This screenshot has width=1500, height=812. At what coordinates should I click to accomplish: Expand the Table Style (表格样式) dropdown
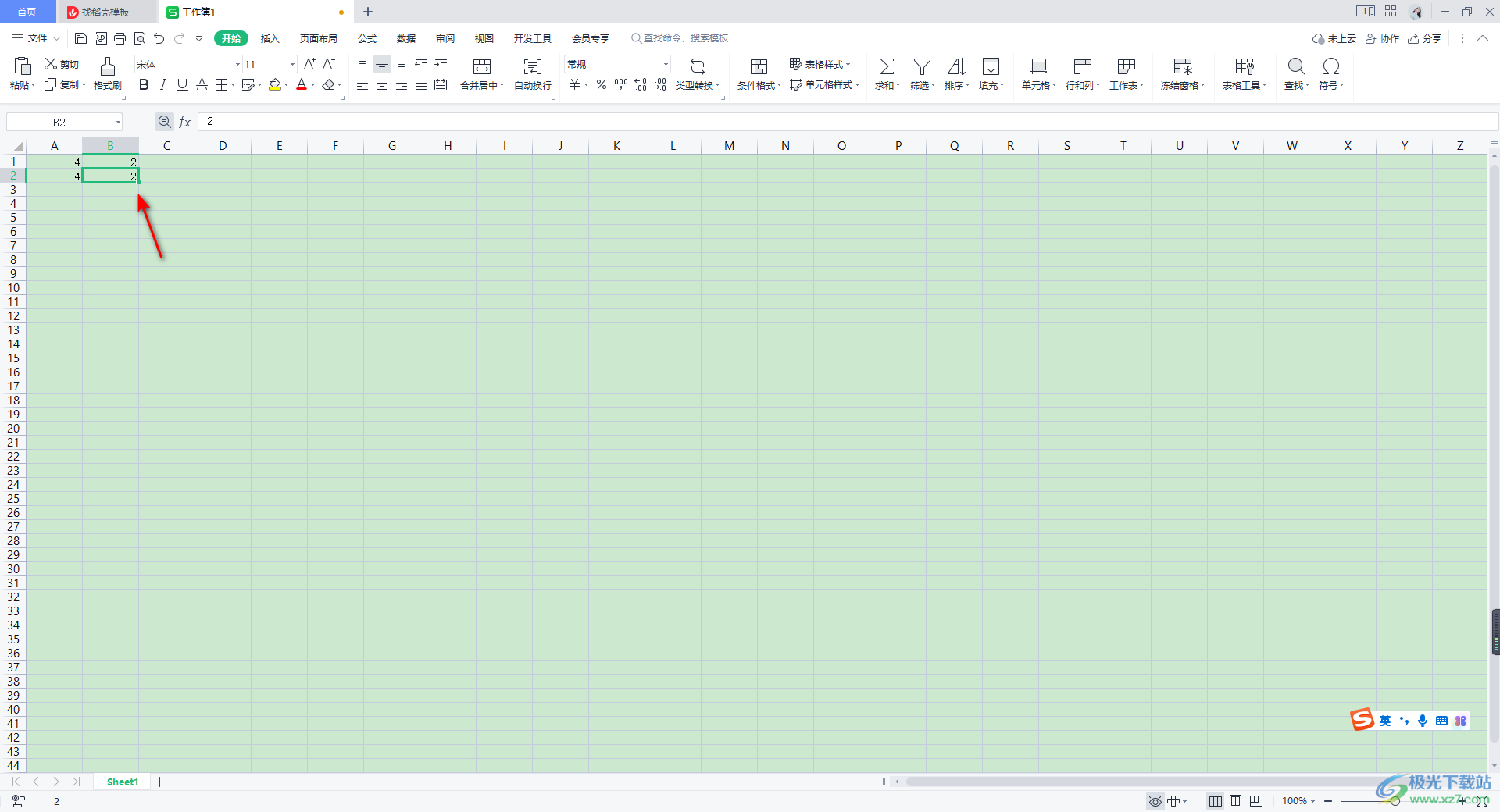[x=848, y=65]
